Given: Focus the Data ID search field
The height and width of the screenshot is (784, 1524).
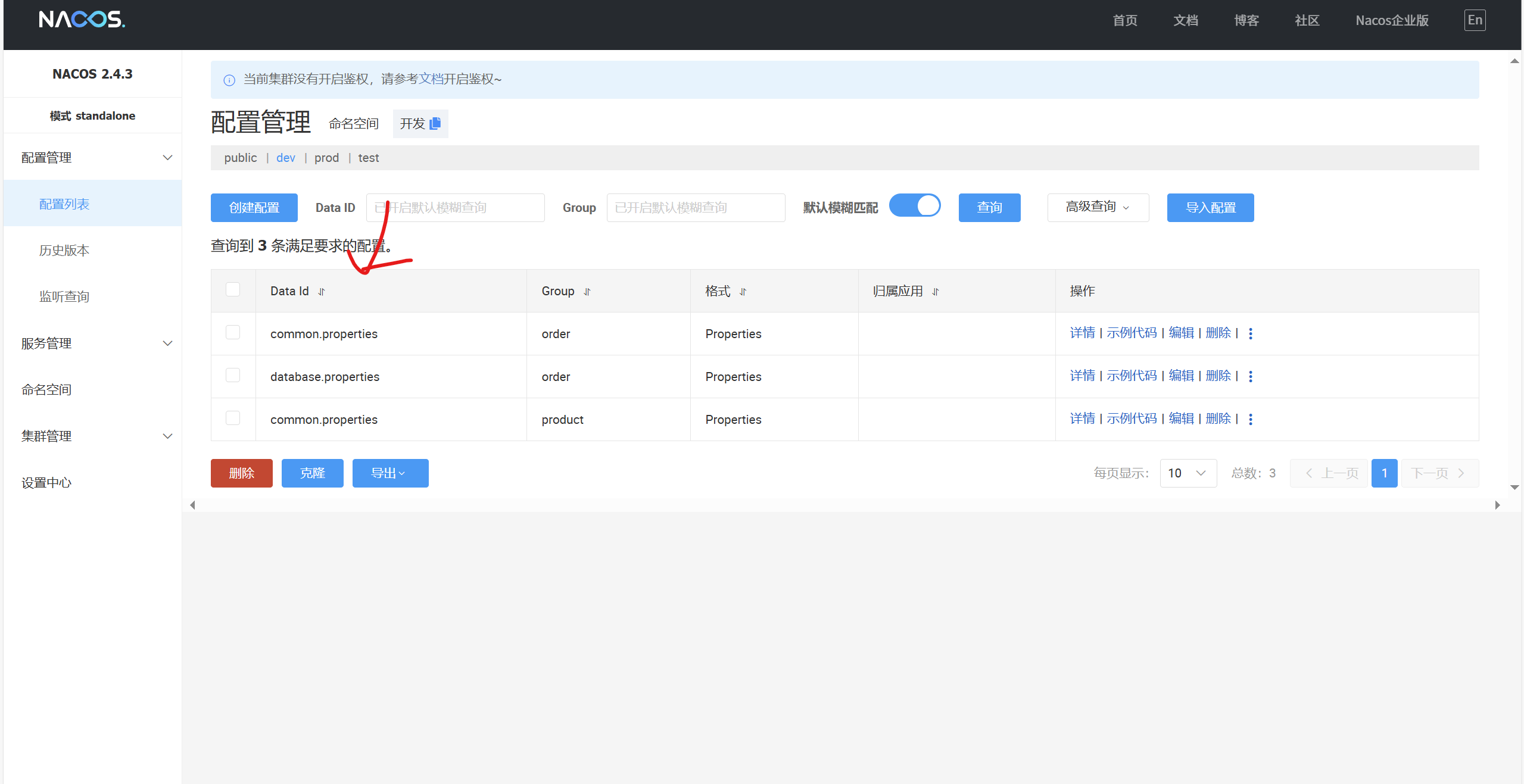Looking at the screenshot, I should point(455,208).
